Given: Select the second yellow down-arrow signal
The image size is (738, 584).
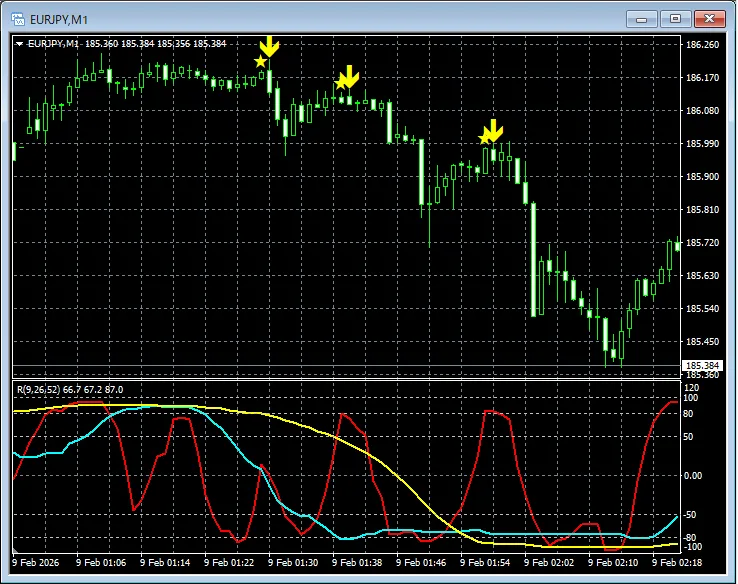Looking at the screenshot, I should (x=349, y=76).
